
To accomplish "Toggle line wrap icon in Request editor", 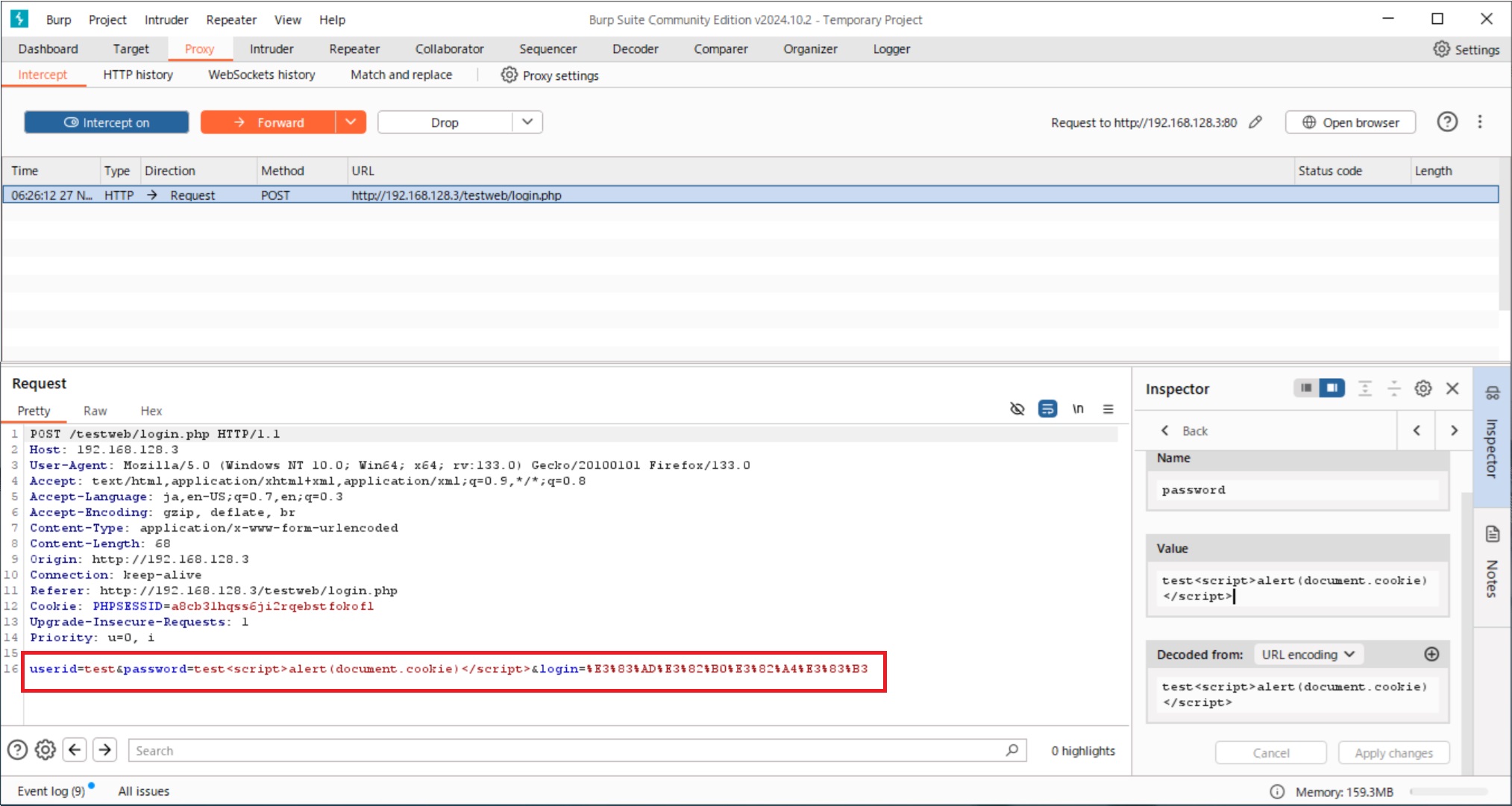I will 1047,409.
